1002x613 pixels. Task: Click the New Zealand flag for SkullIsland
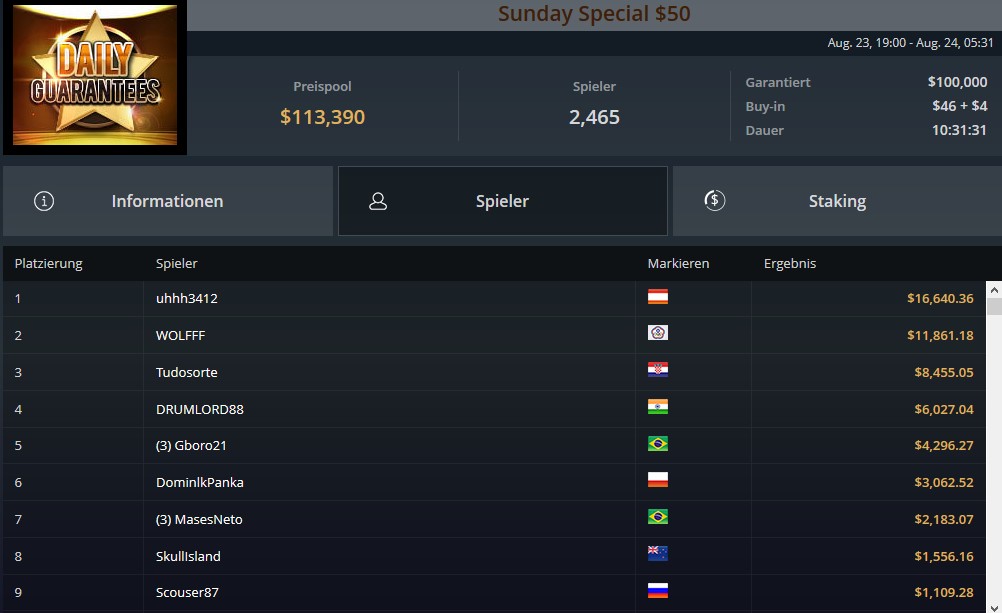[658, 554]
